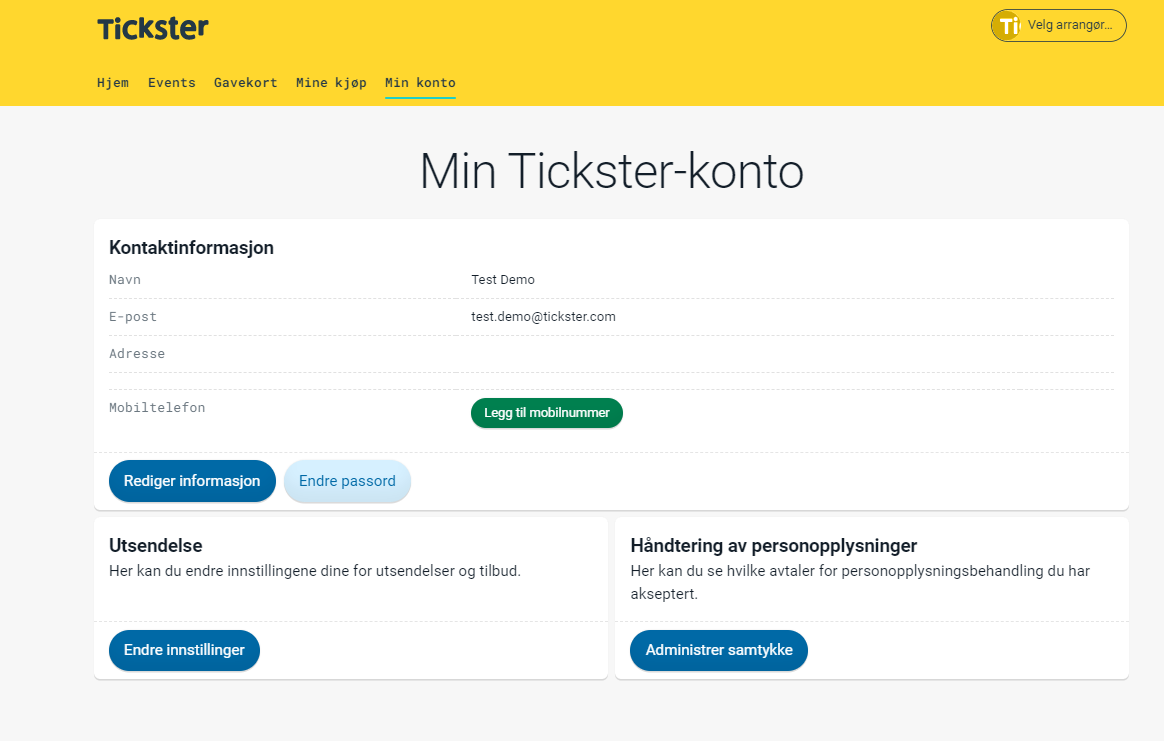This screenshot has height=741, width=1164.
Task: Click the Navn field row
Action: [x=125, y=280]
